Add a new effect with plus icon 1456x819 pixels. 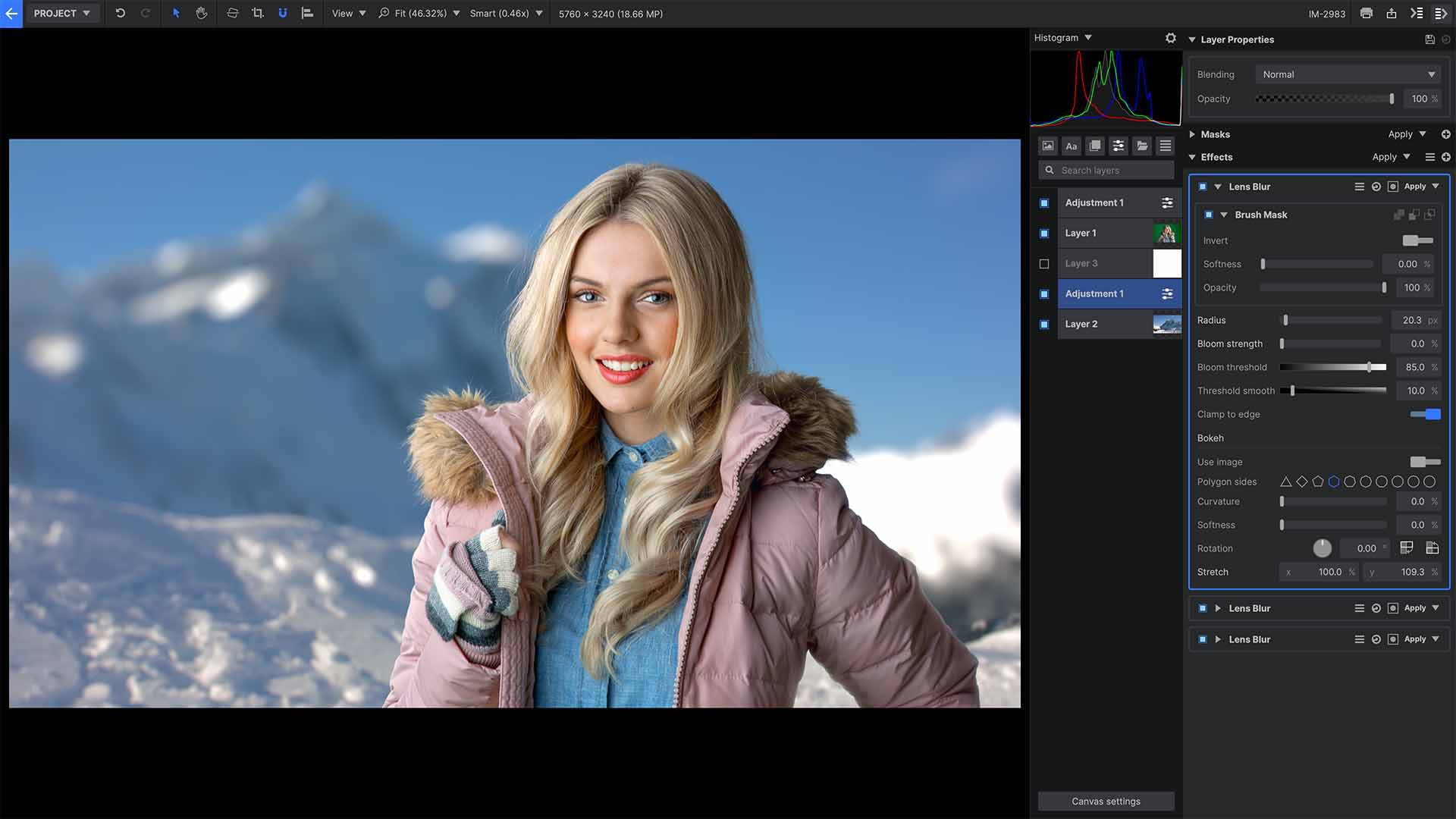point(1446,157)
